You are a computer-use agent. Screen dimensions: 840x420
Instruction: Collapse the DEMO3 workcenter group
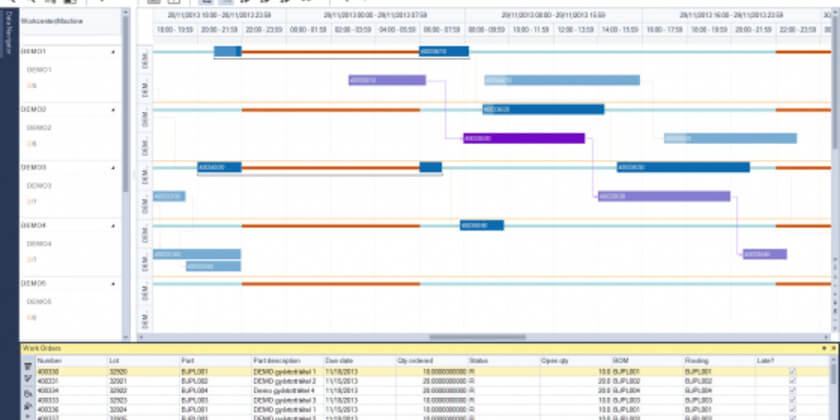click(112, 167)
